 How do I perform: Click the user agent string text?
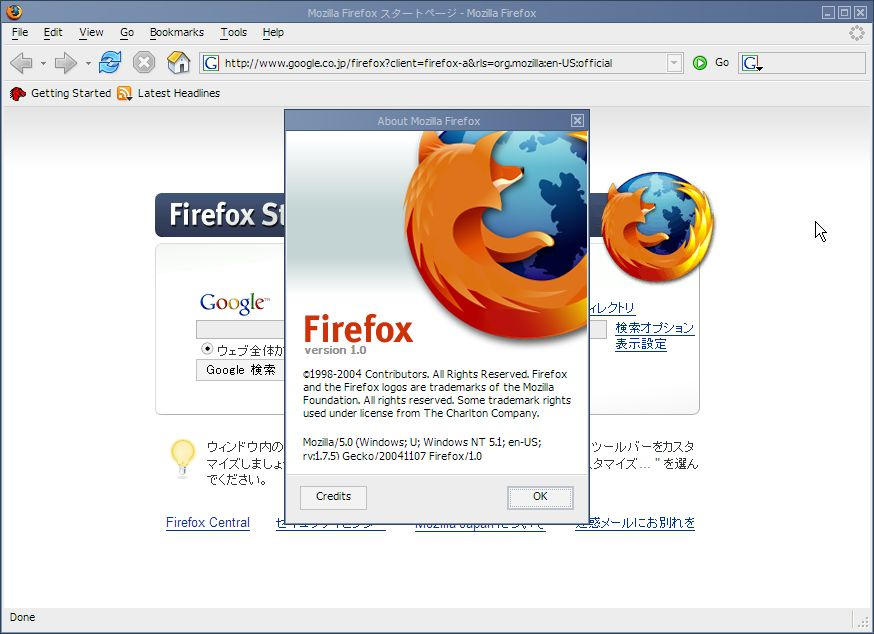(422, 449)
